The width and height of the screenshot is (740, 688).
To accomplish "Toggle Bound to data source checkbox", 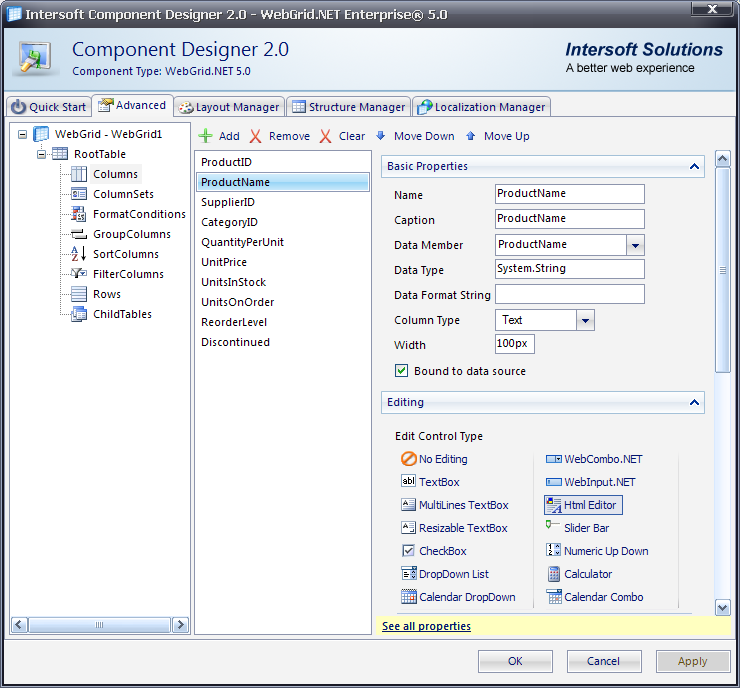I will [x=401, y=370].
